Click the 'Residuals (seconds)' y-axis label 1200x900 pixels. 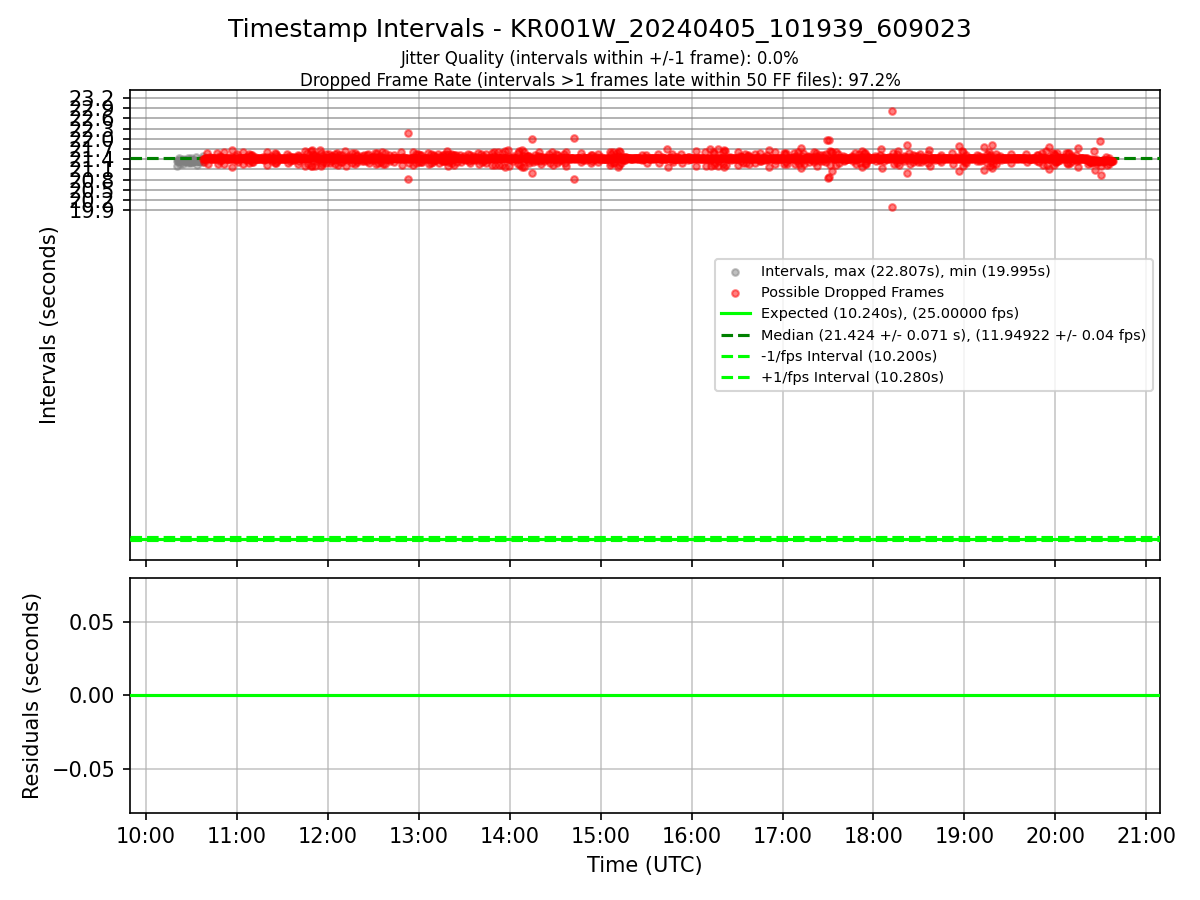point(32,696)
